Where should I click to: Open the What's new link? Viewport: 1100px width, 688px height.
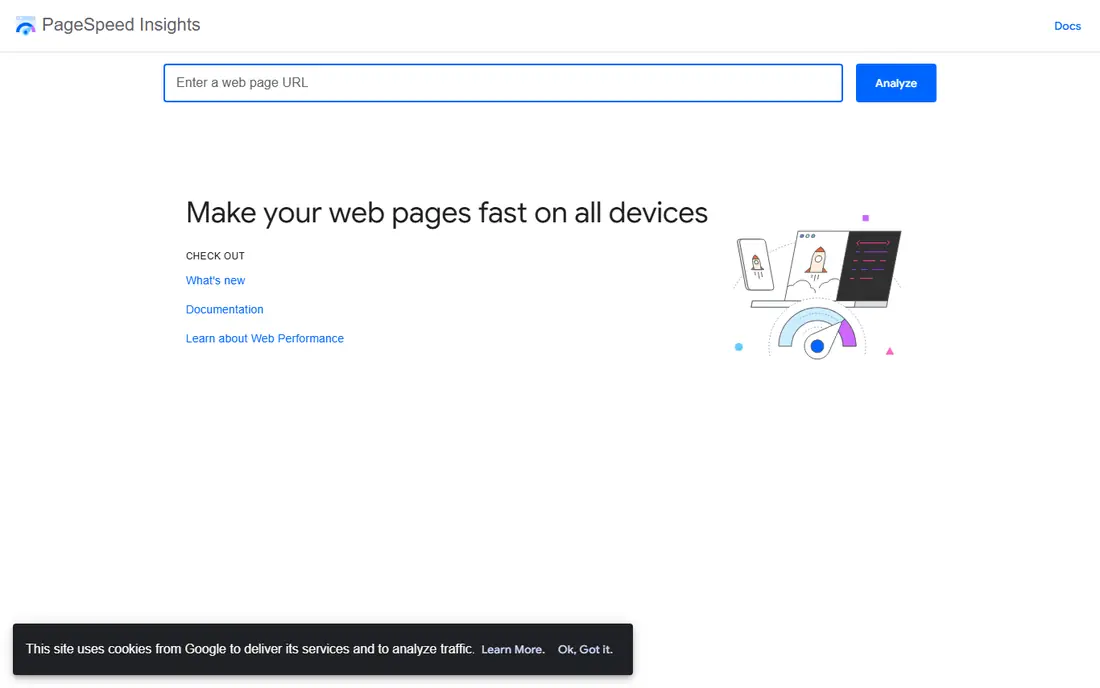pos(215,281)
